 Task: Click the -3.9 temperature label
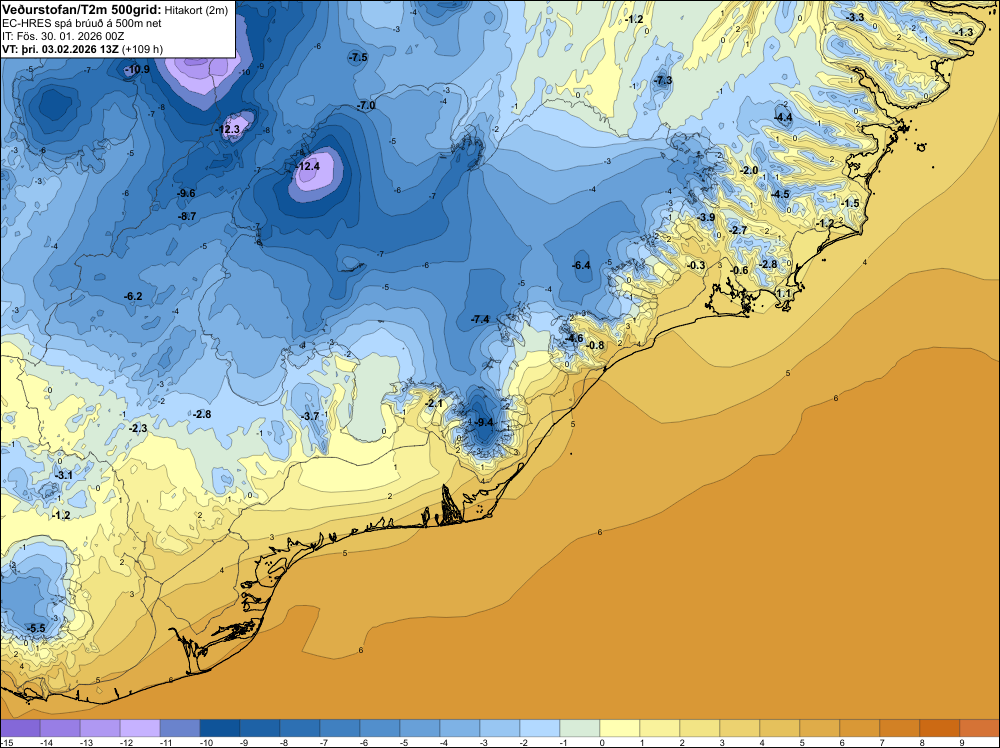click(x=706, y=217)
